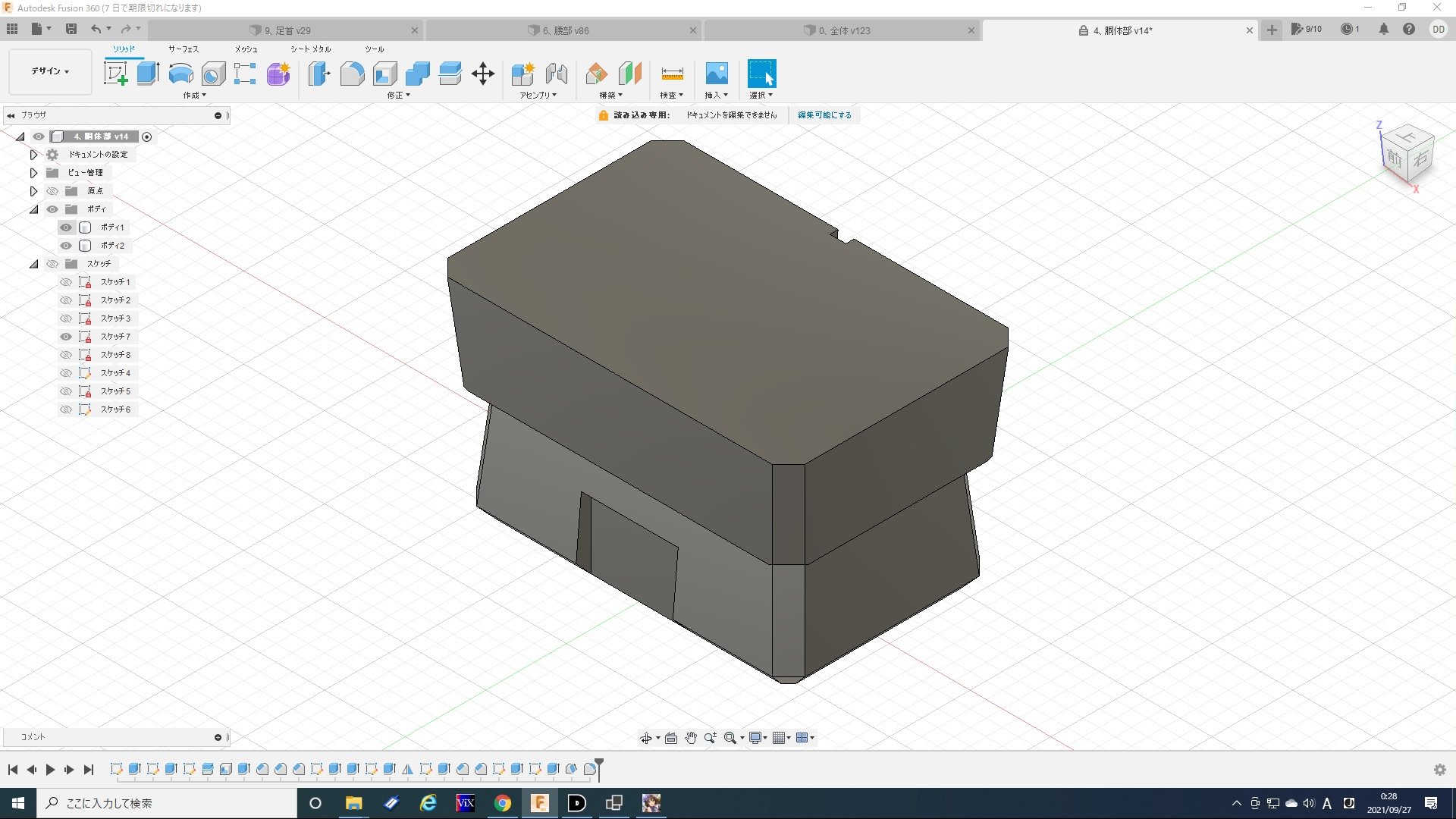Click the 編集可能にする link

coord(824,115)
